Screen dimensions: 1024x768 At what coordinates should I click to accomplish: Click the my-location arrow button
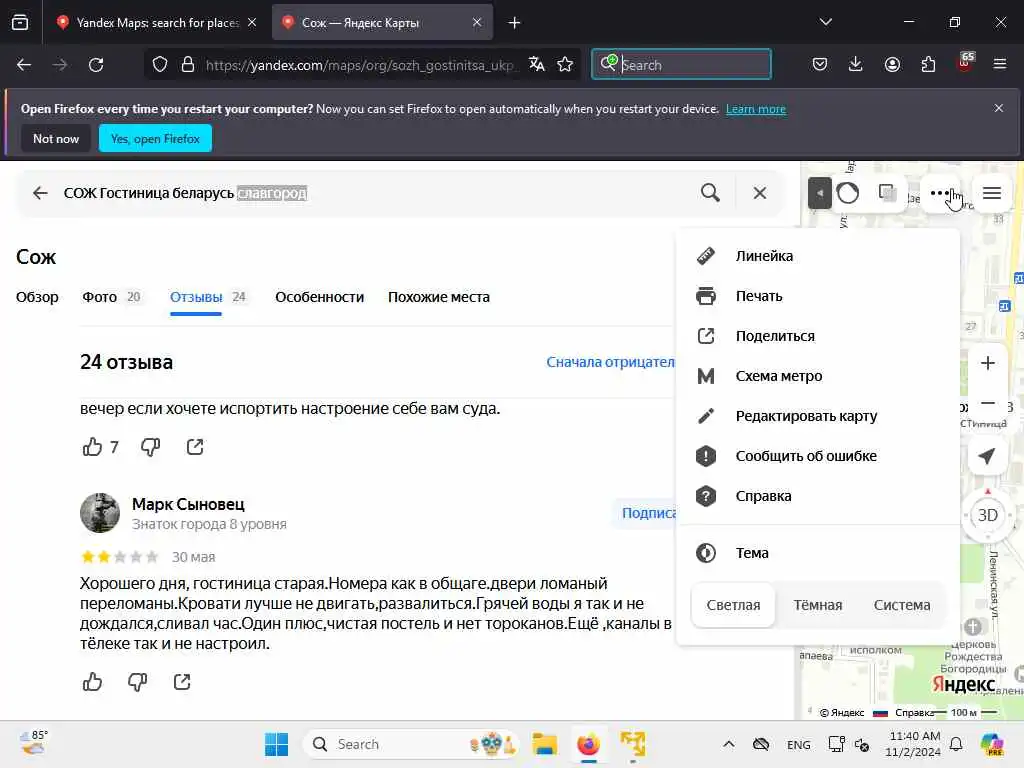pos(987,456)
